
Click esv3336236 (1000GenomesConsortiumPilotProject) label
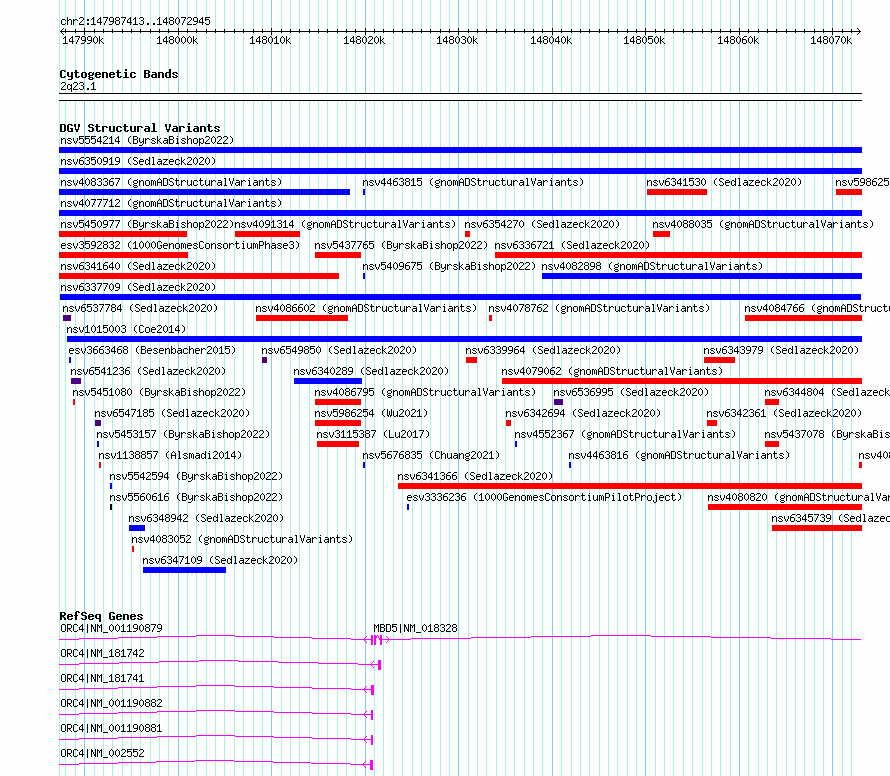tap(544, 497)
